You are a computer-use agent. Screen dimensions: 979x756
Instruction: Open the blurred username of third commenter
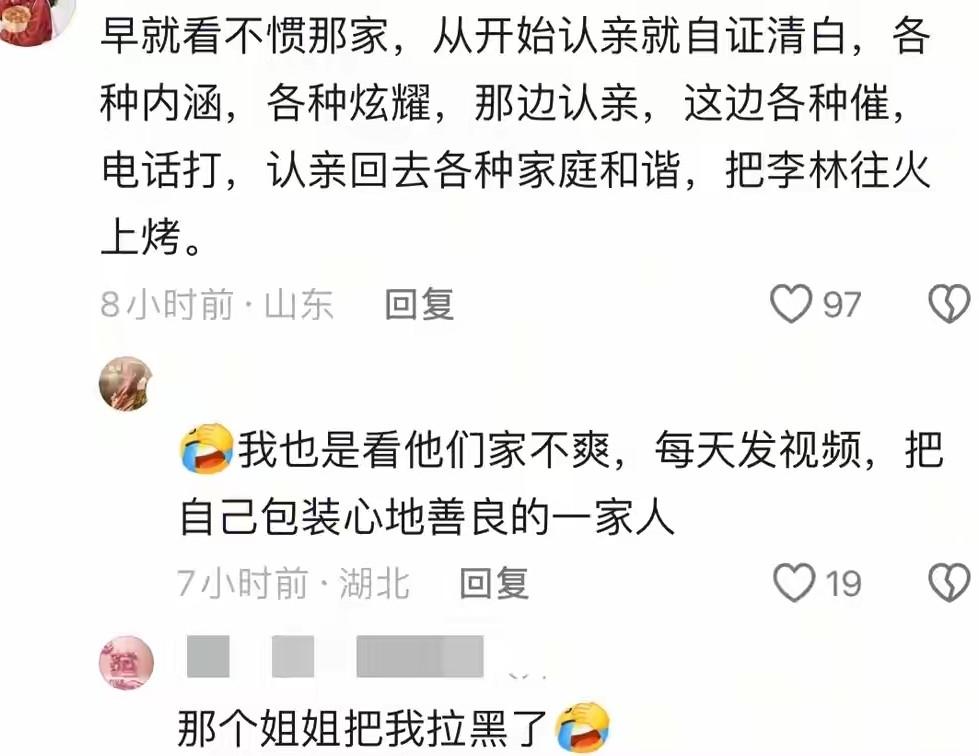(x=336, y=656)
